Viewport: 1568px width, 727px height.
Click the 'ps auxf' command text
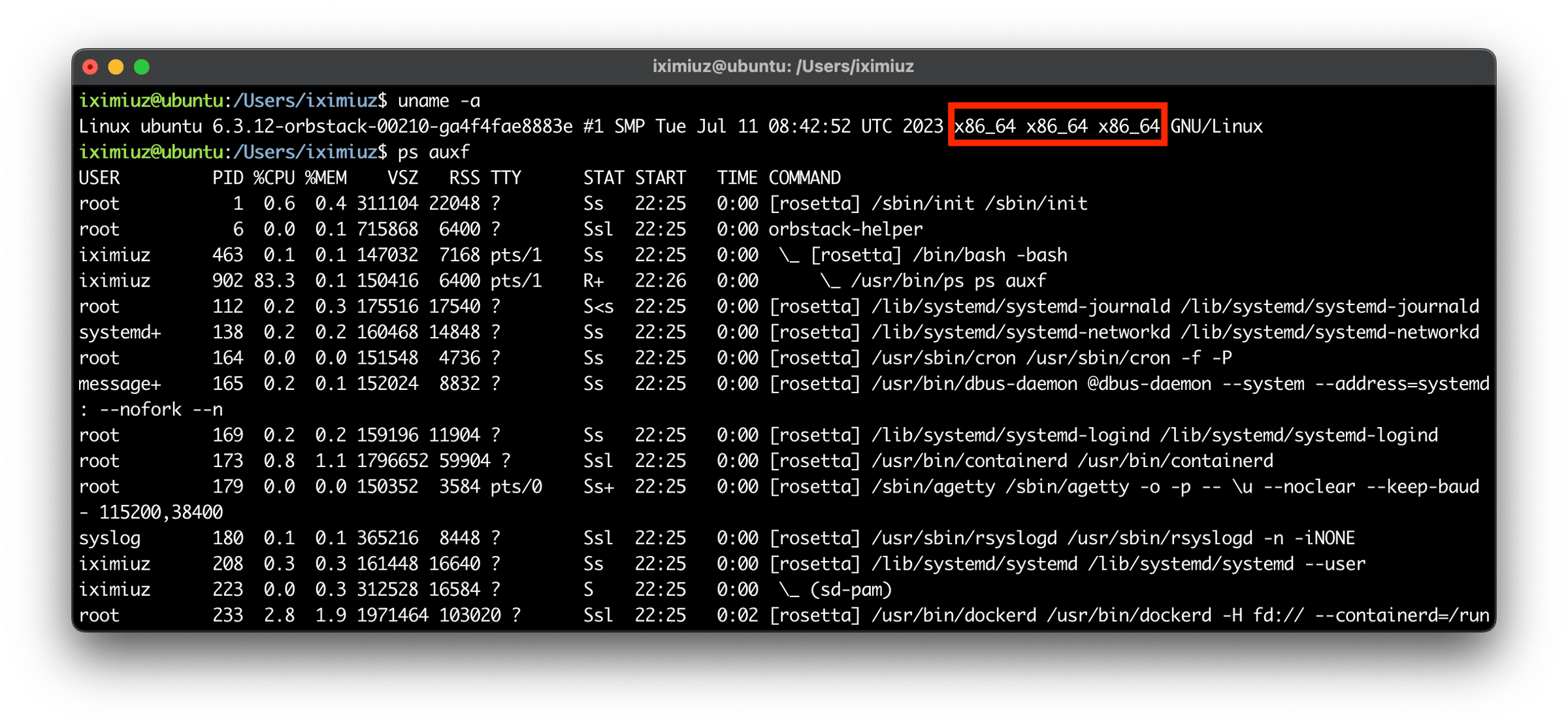tap(433, 152)
